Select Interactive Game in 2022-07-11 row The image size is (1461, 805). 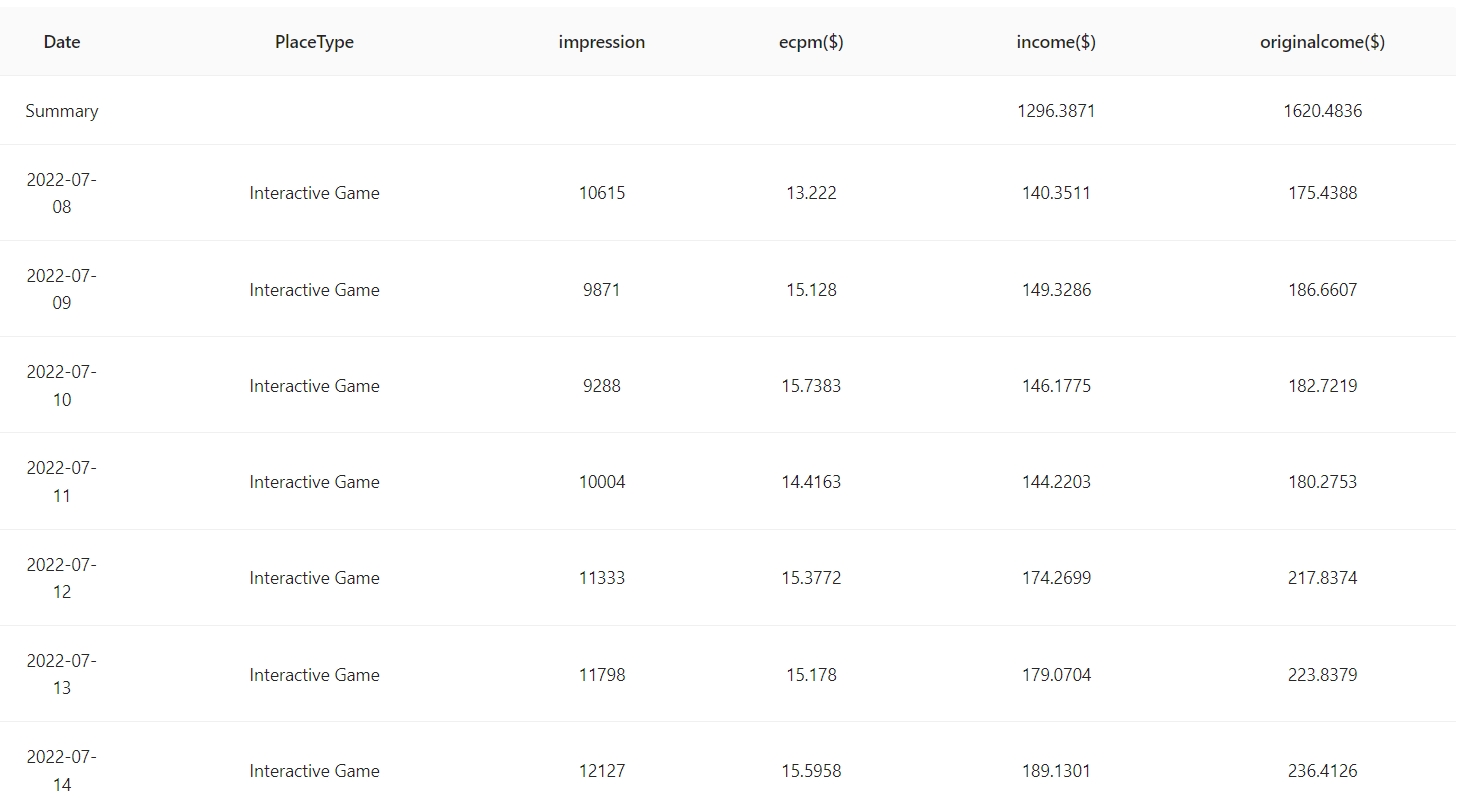[314, 482]
